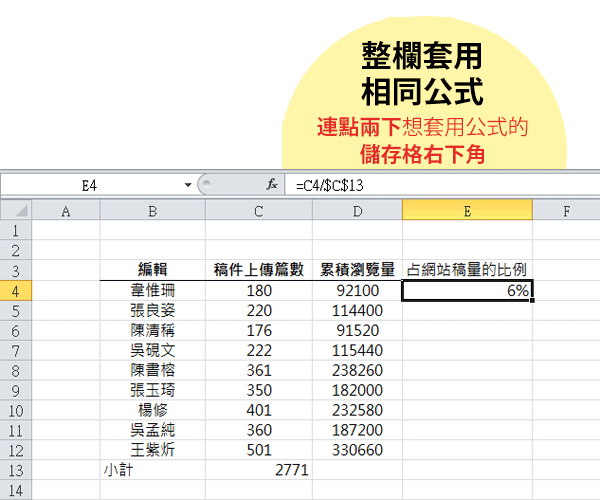Screen dimensions: 600x500
Task: Select cell E4 showing 6%
Action: pos(467,291)
